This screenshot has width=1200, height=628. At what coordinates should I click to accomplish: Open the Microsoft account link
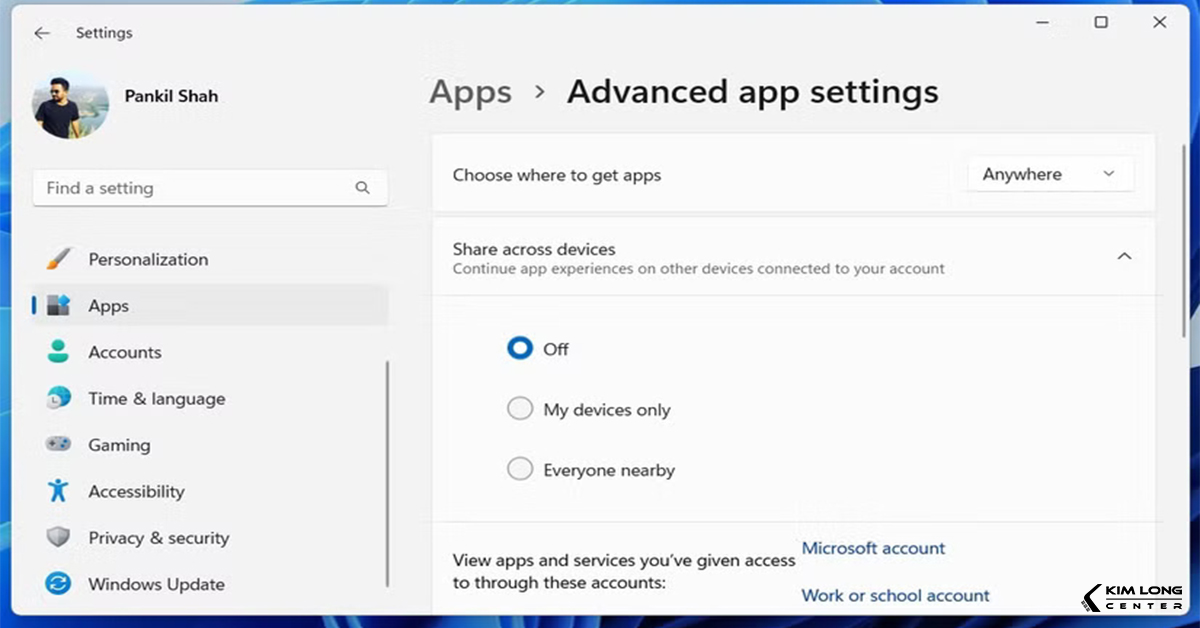coord(873,548)
